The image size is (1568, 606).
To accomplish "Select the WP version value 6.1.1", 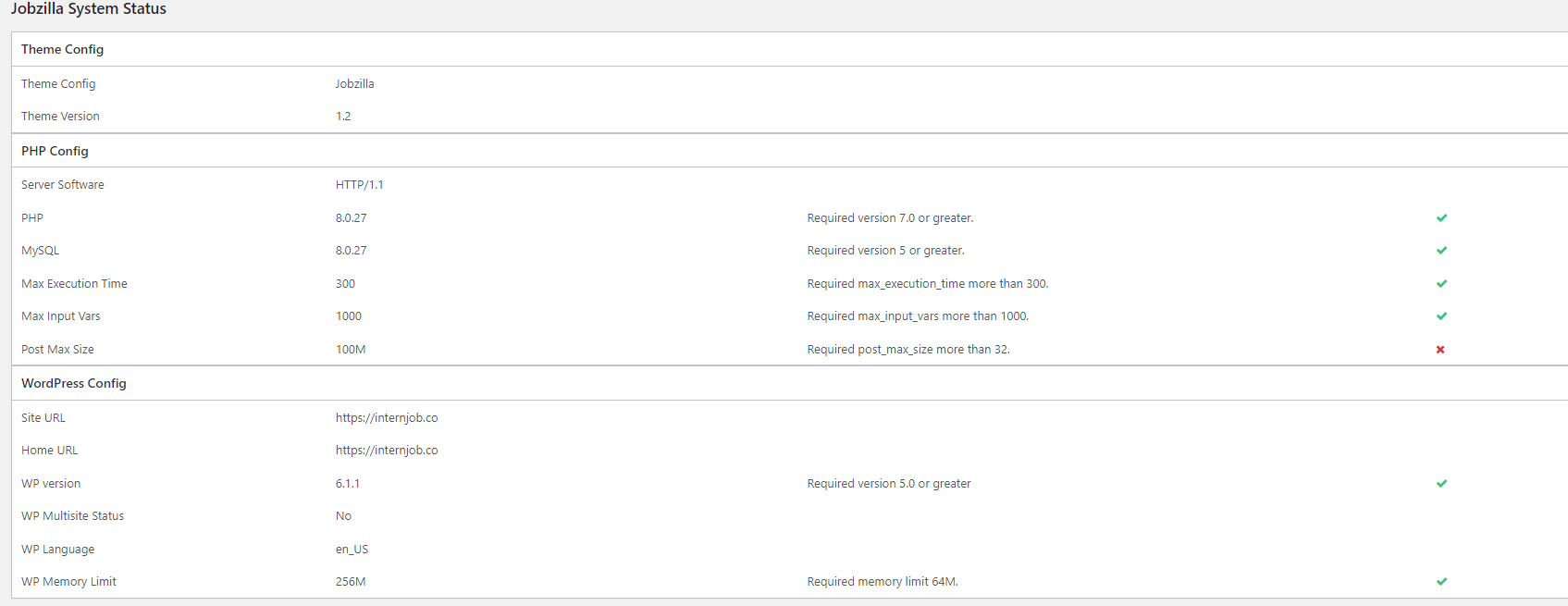I will pos(348,484).
